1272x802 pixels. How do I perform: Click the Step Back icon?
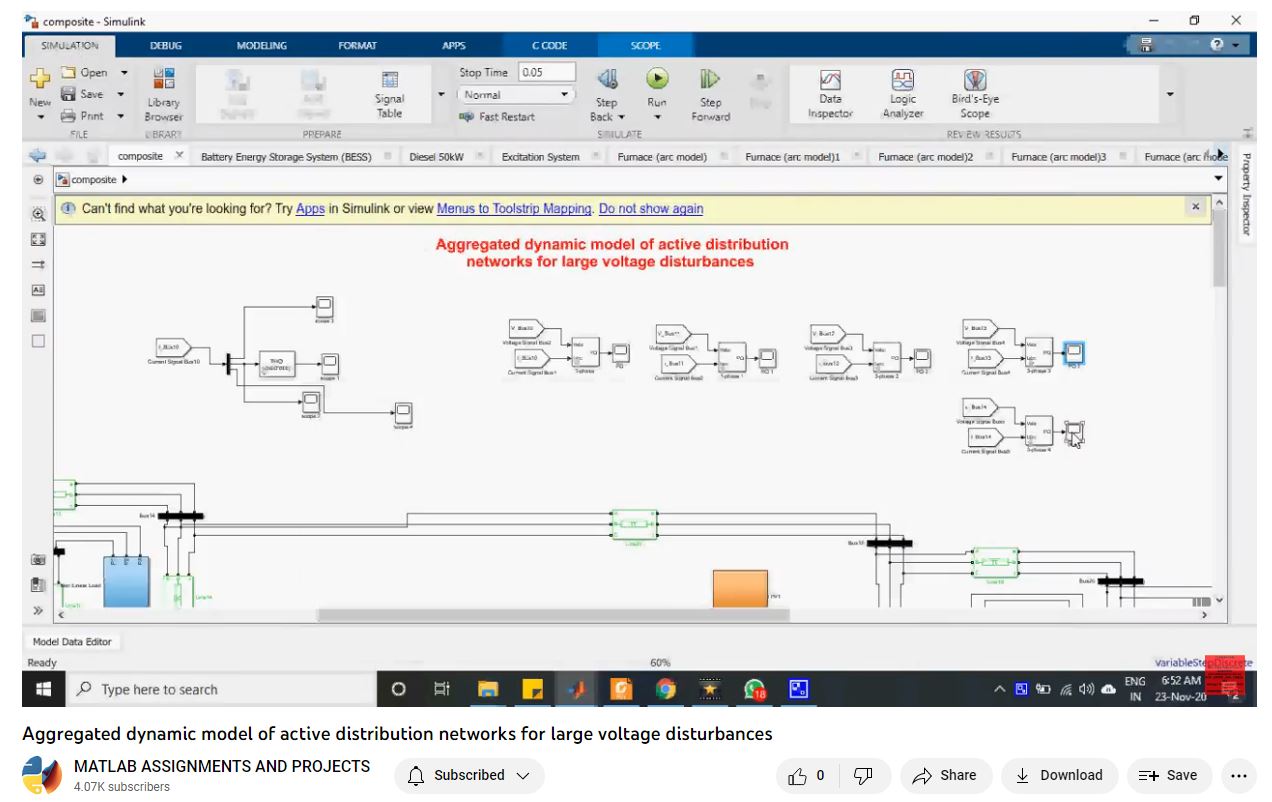(607, 80)
